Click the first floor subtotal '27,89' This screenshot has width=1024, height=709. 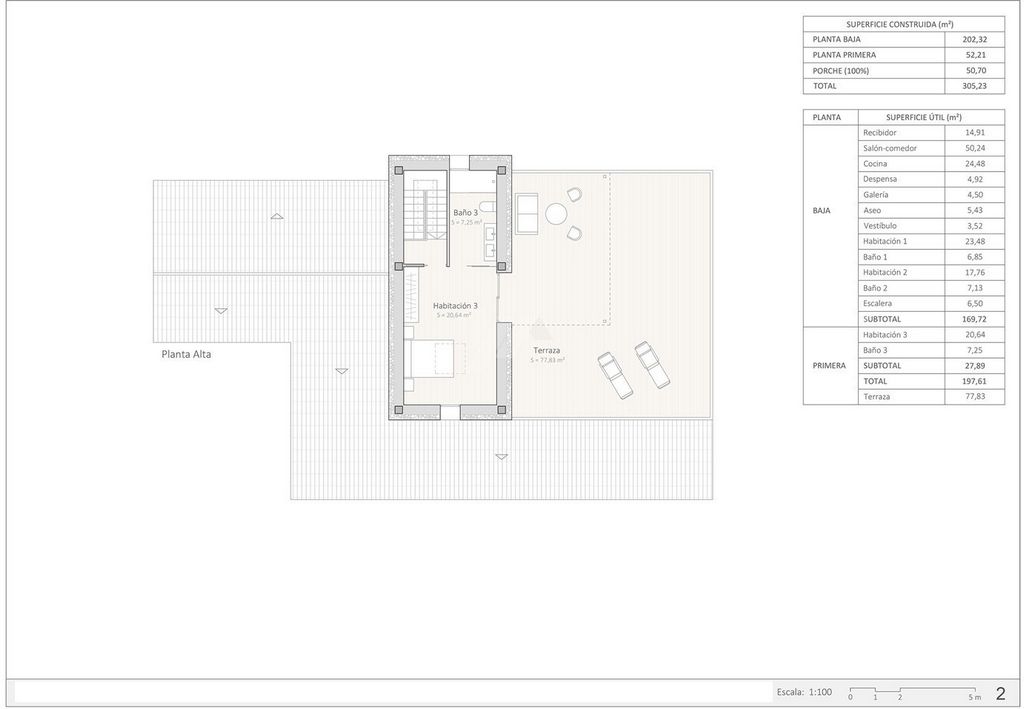[975, 366]
